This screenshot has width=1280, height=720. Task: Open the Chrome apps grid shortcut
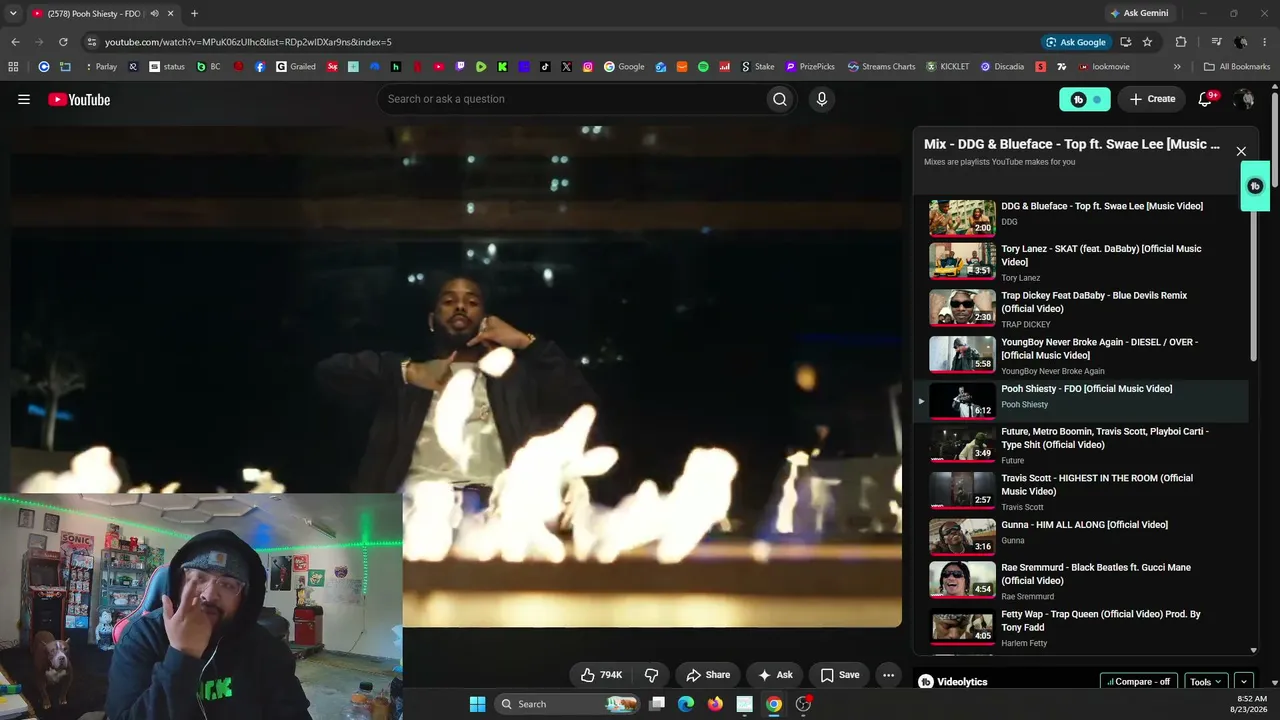tap(13, 67)
